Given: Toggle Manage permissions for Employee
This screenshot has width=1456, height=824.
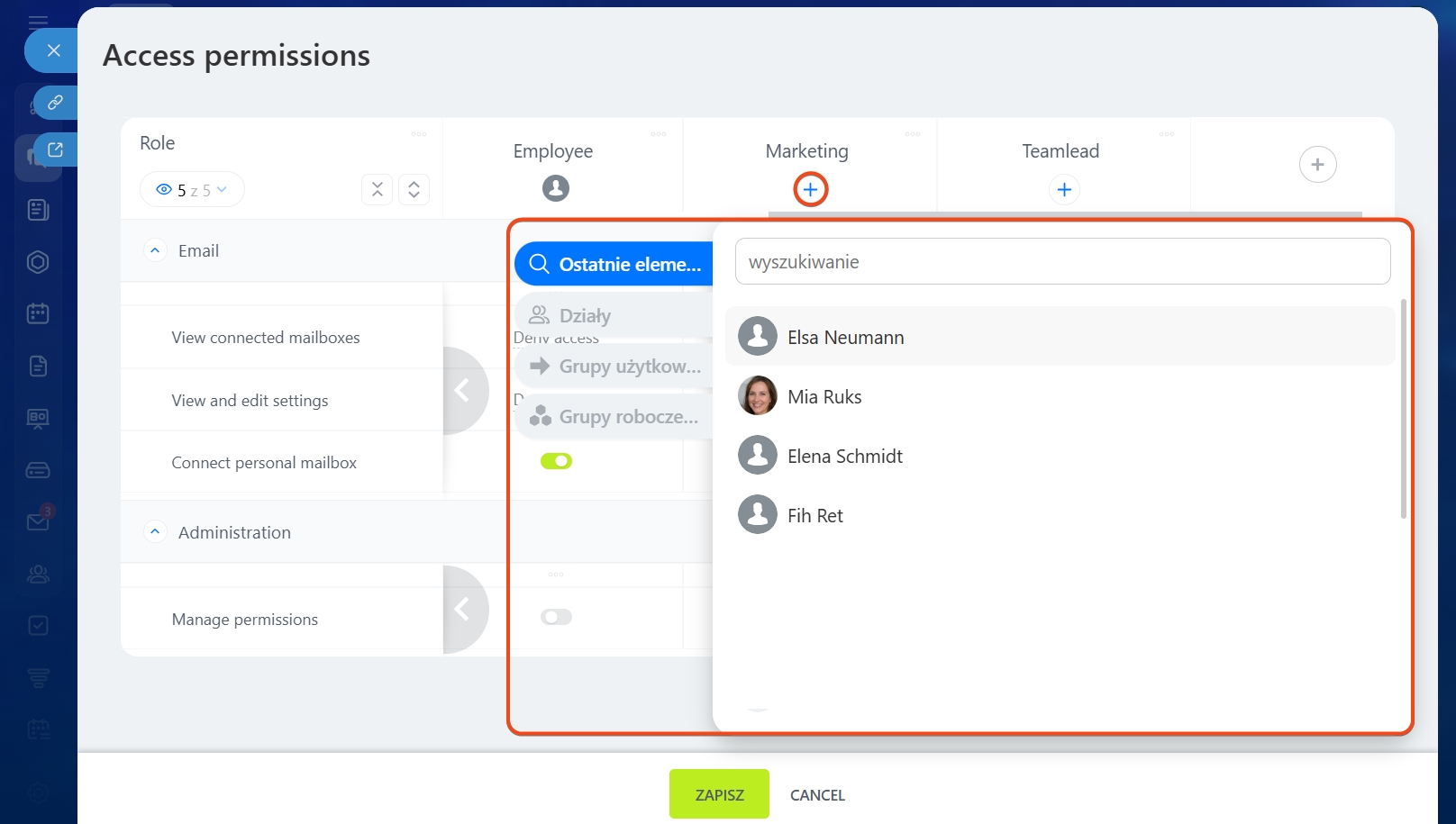Looking at the screenshot, I should tap(556, 617).
